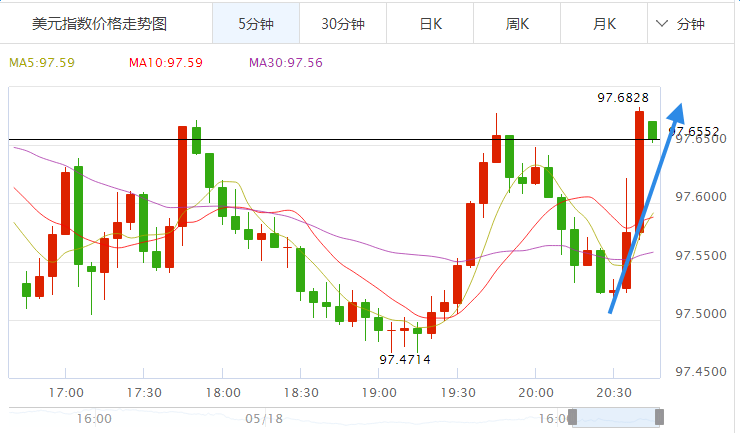
Task: Switch to the 月K monthly view
Action: tap(605, 23)
